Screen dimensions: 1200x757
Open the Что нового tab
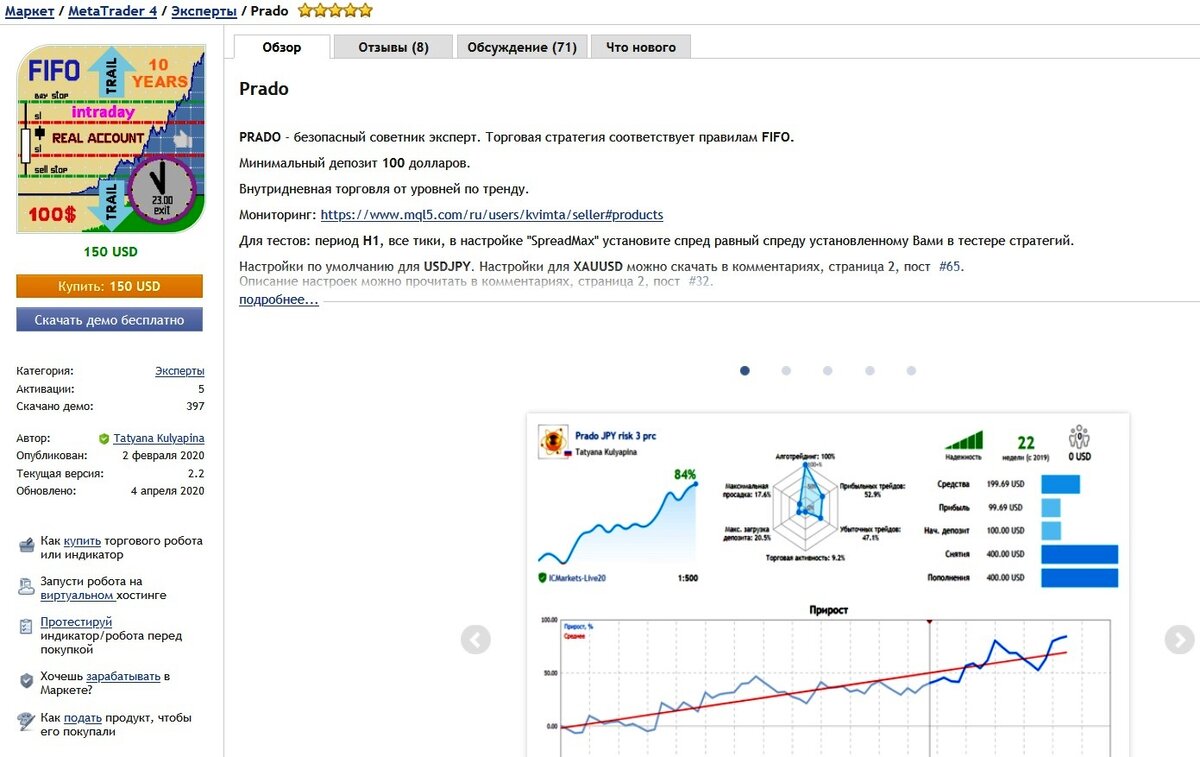click(641, 47)
